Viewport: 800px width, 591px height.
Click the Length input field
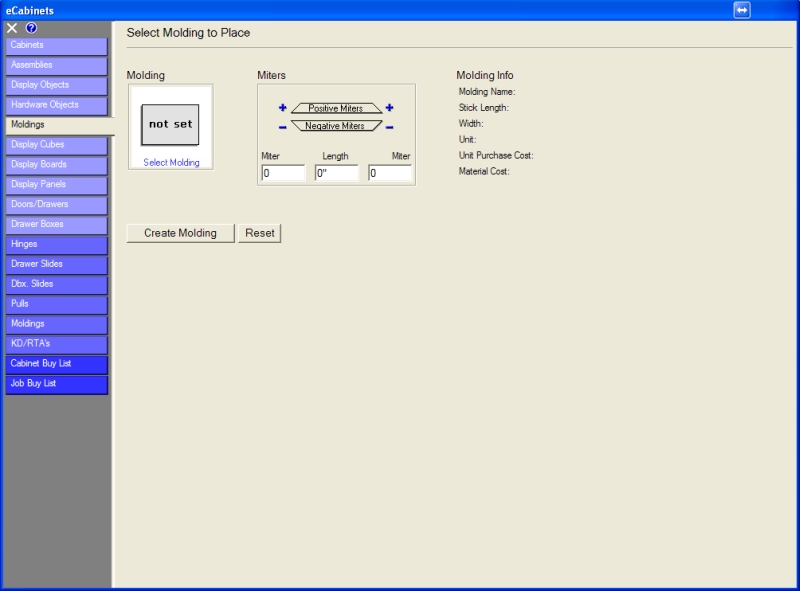336,173
